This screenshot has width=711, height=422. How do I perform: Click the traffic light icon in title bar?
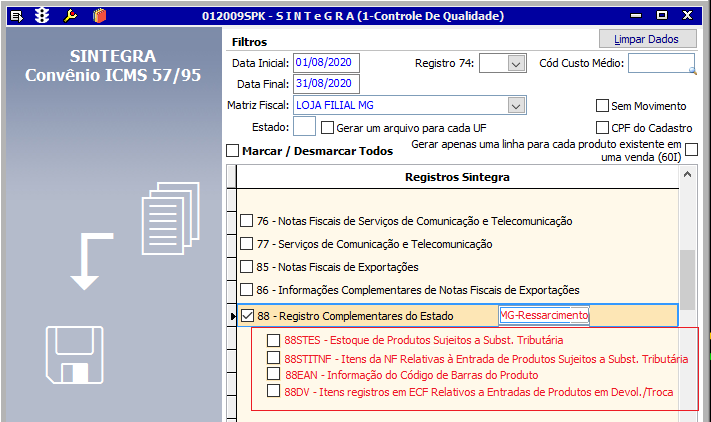click(x=42, y=16)
